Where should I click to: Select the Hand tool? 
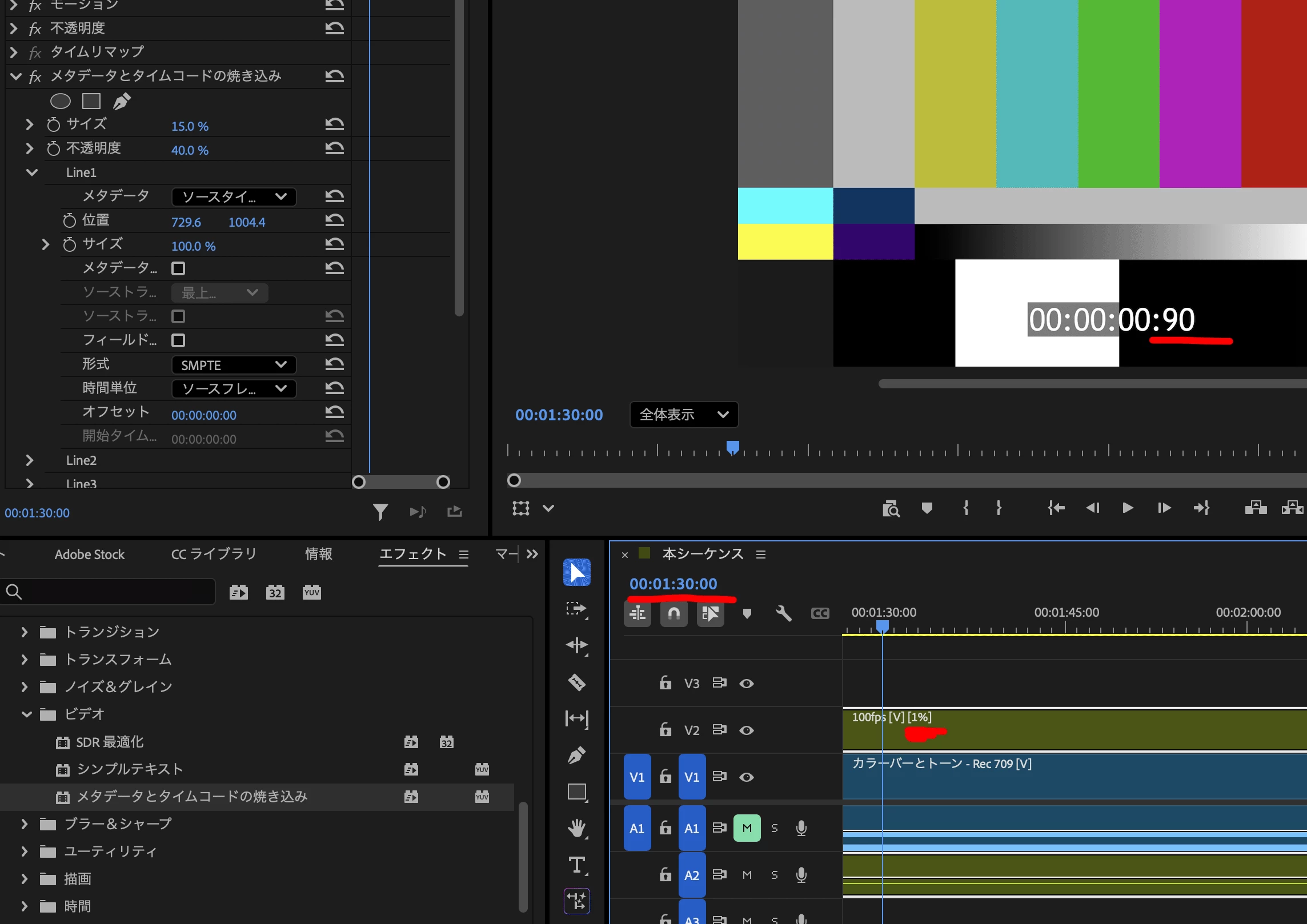576,829
